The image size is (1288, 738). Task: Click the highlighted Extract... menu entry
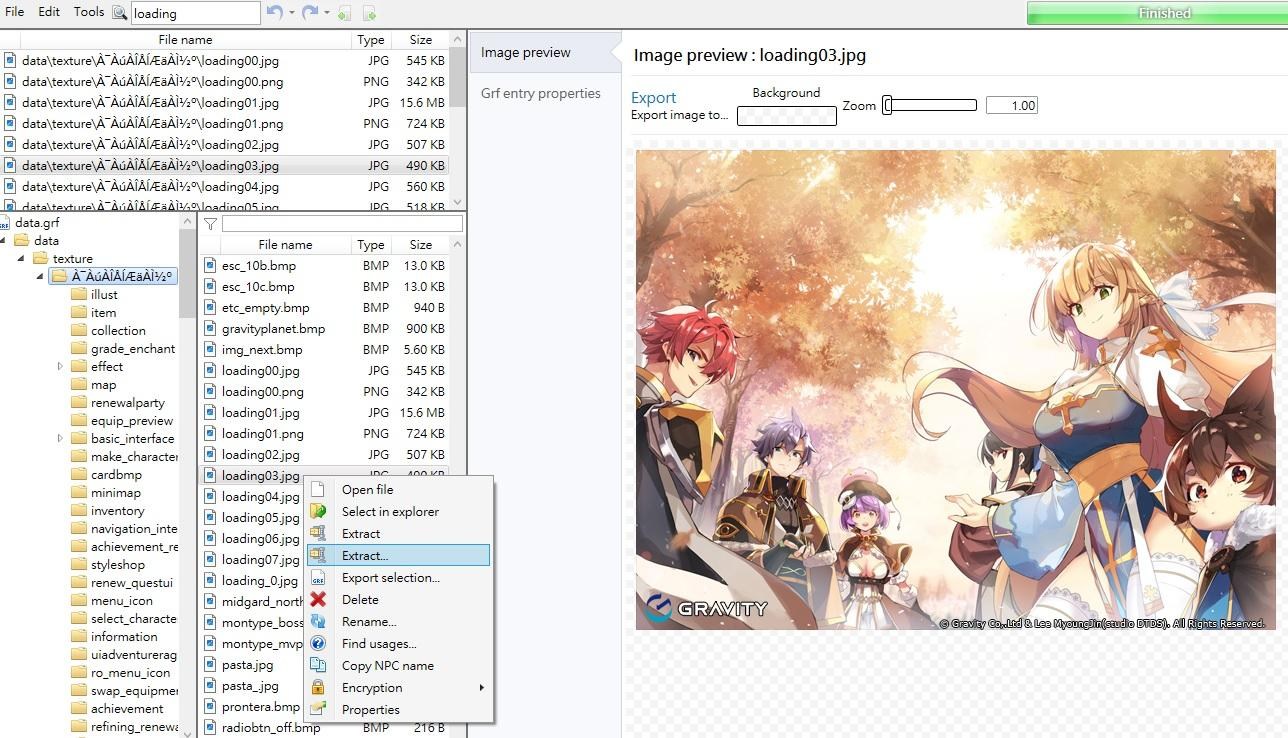point(398,555)
